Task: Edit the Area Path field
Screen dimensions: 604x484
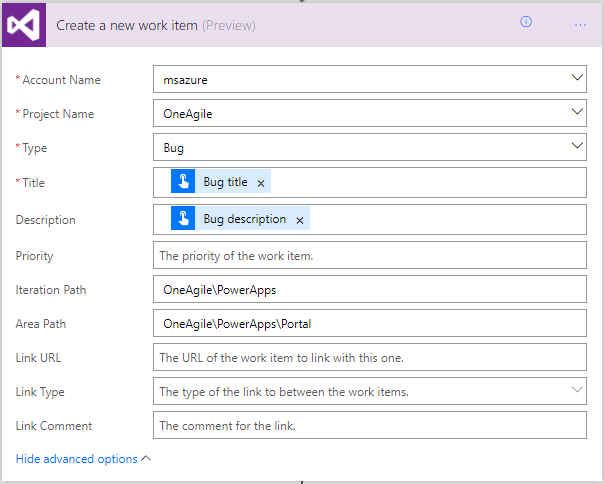Action: click(370, 324)
